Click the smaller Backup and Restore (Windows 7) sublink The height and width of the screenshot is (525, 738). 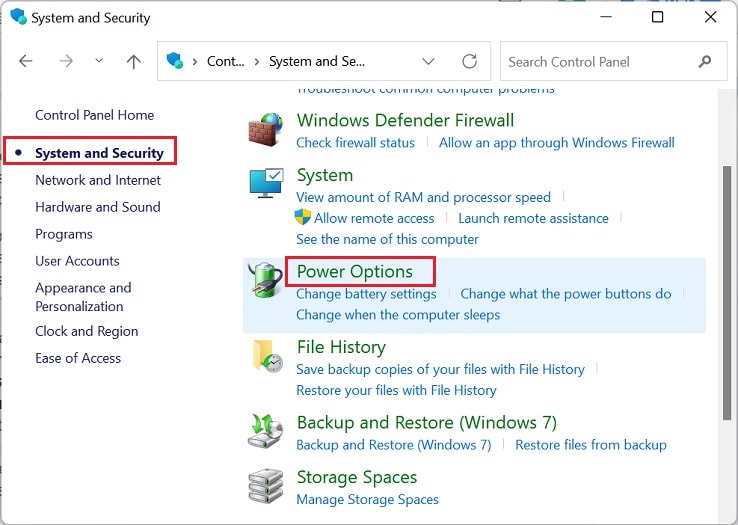pos(393,445)
